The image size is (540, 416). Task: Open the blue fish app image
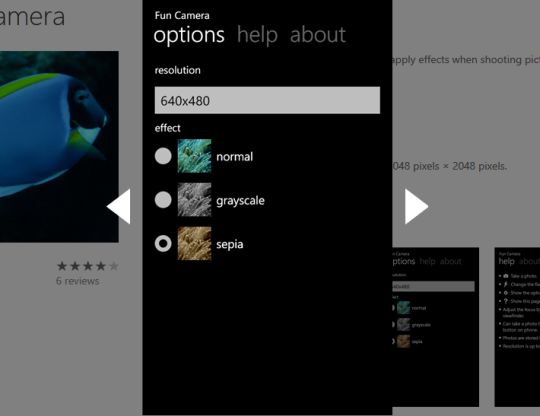point(59,147)
